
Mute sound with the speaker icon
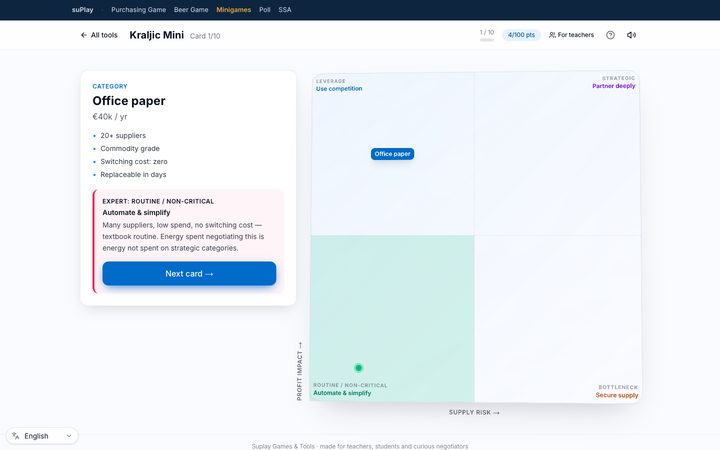pos(631,35)
